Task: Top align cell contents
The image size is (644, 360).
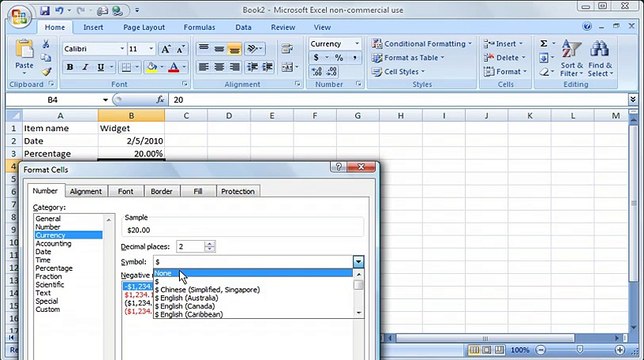Action: pyautogui.click(x=203, y=49)
